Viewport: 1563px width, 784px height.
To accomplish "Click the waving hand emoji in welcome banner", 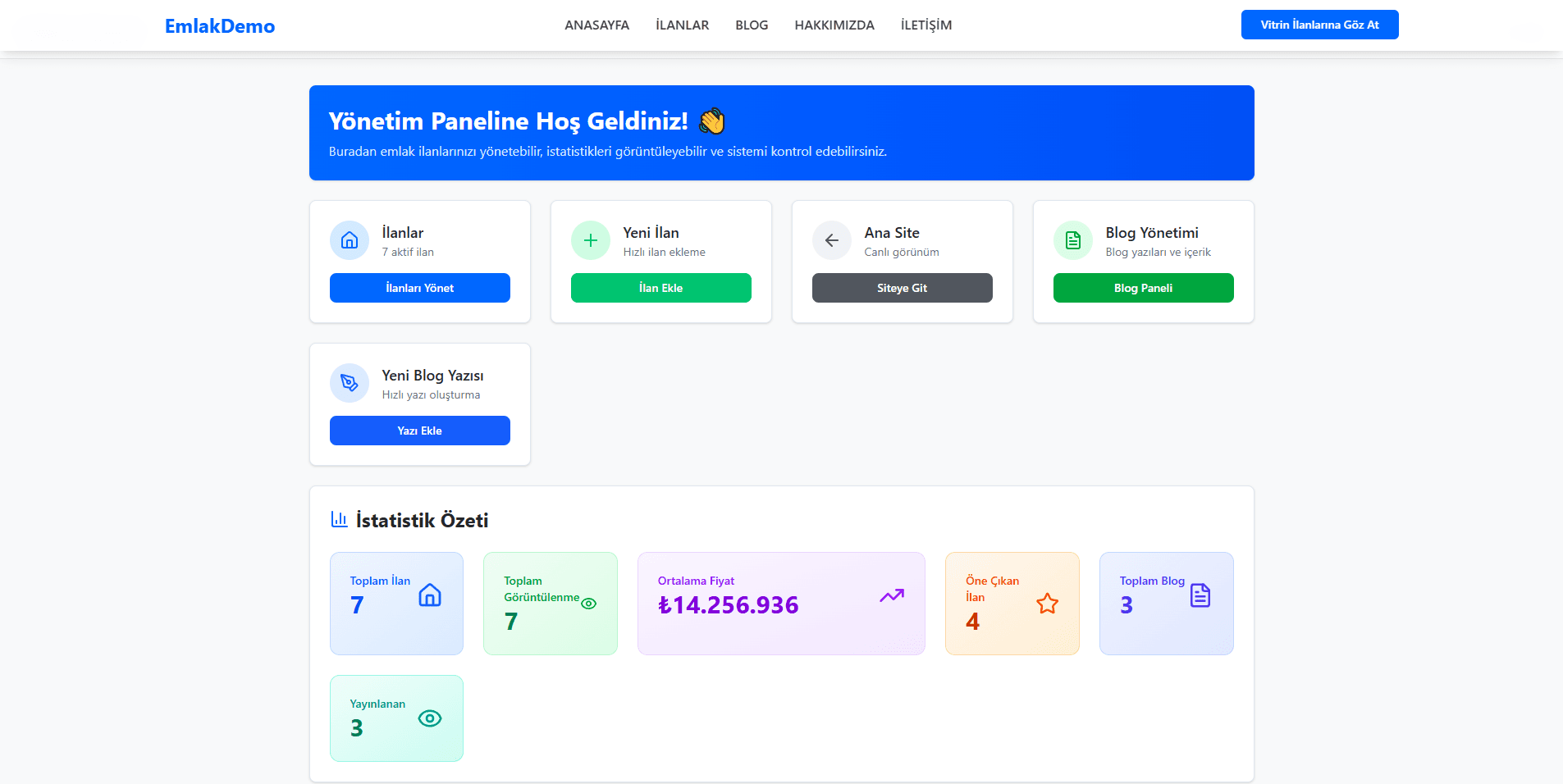I will pos(712,121).
